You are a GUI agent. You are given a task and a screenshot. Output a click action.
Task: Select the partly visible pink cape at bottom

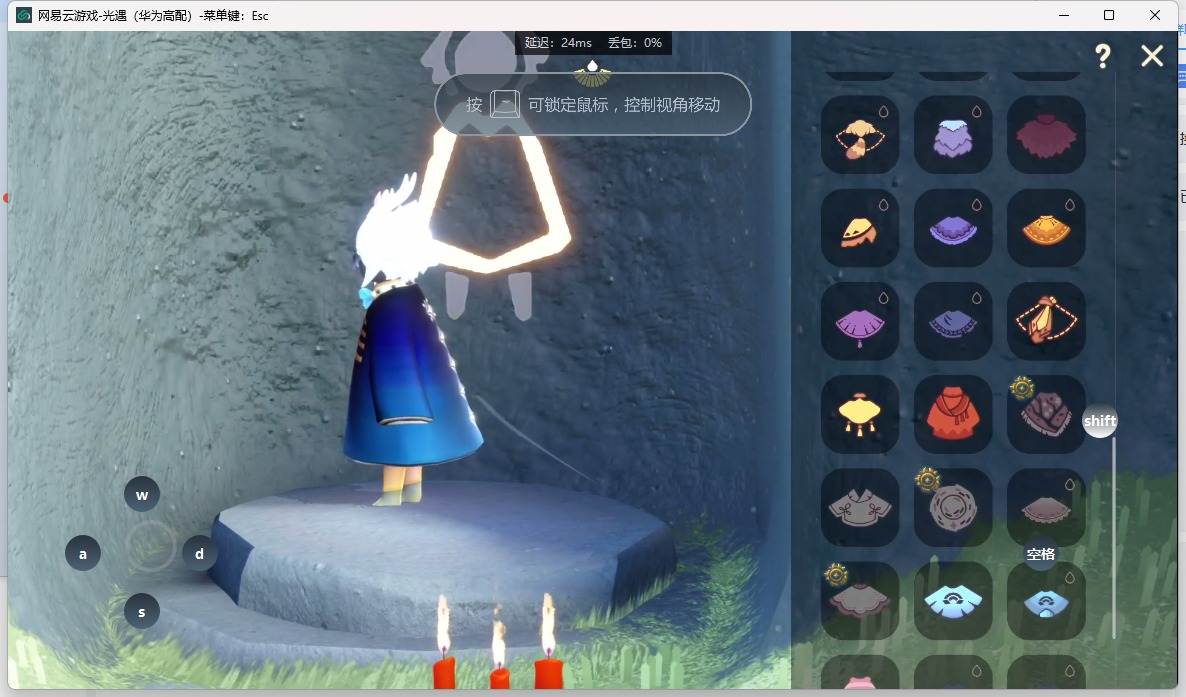(x=860, y=673)
